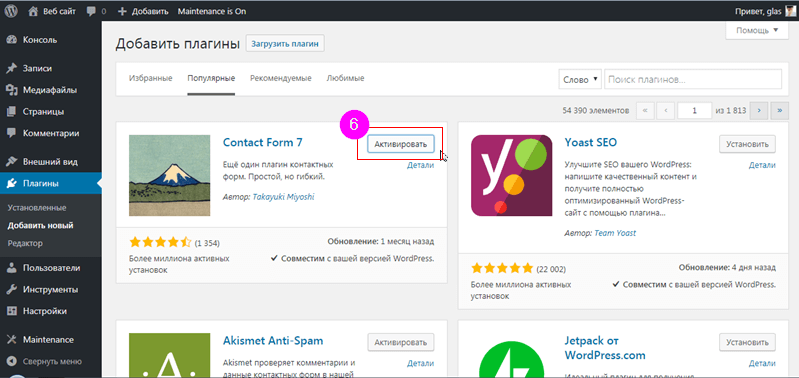This screenshot has height=378, width=799.
Task: Open Детали link for Contact Form 7
Action: tap(420, 165)
